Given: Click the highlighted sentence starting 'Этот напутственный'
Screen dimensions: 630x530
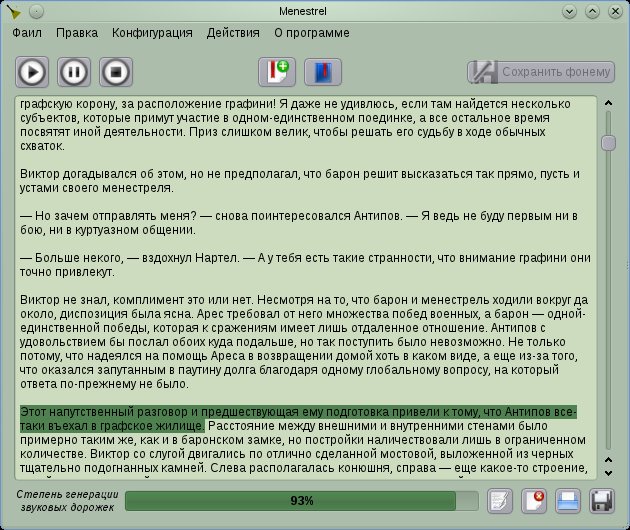Looking at the screenshot, I should pos(298,419).
